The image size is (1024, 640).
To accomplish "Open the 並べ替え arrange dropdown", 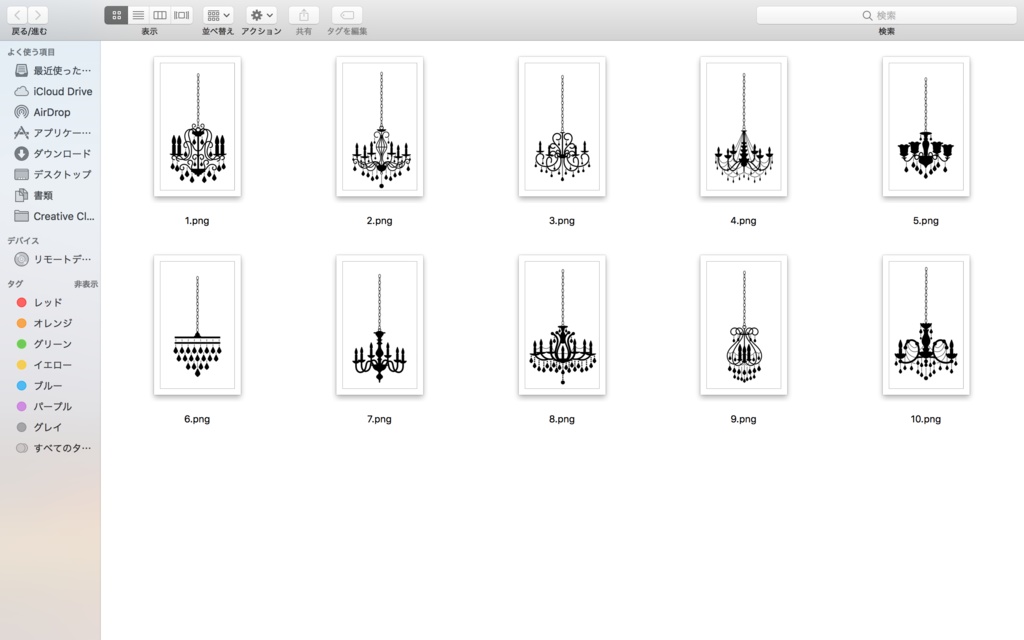I will [218, 15].
